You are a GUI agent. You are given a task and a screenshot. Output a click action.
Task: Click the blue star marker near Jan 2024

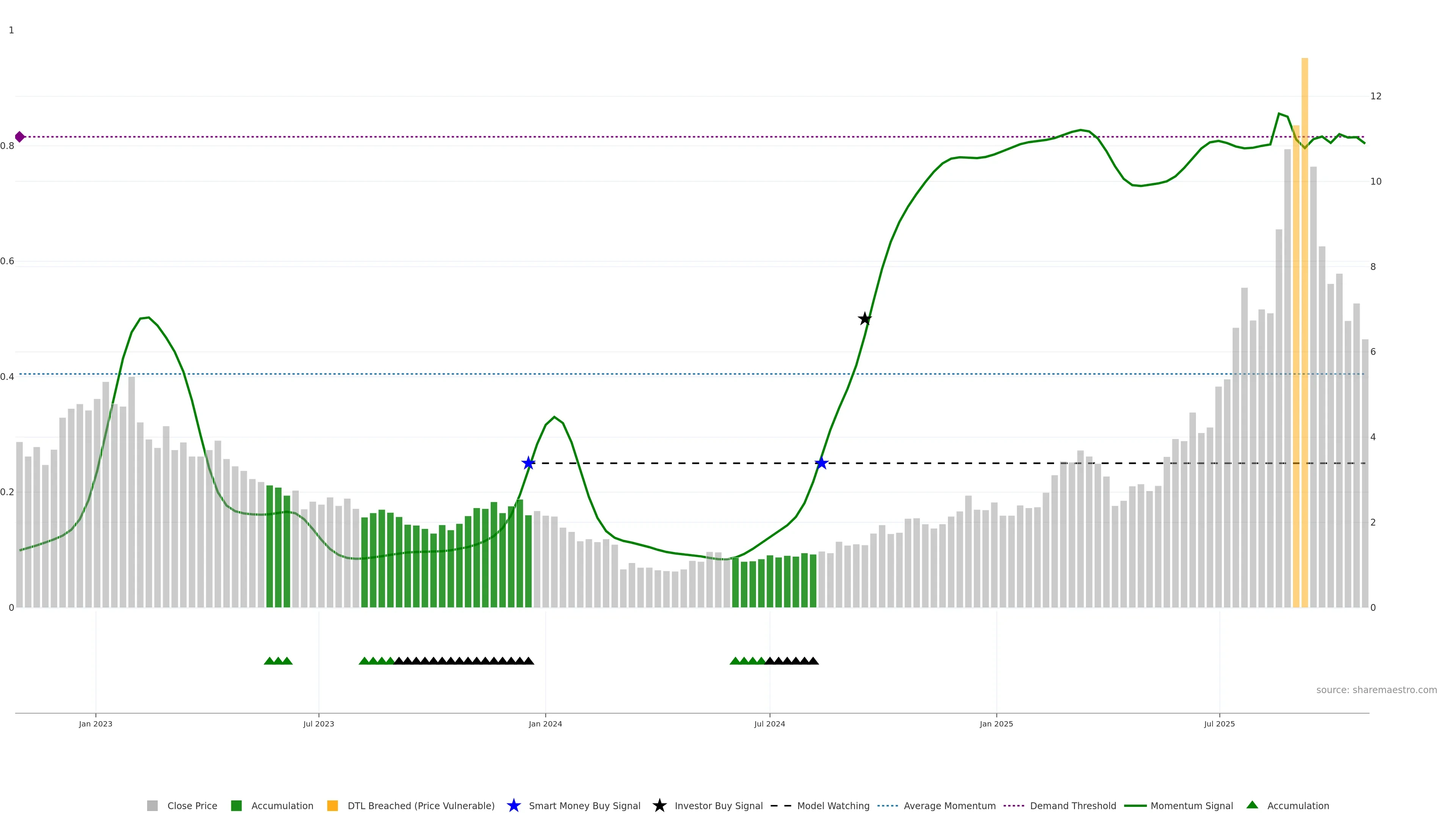pyautogui.click(x=528, y=463)
